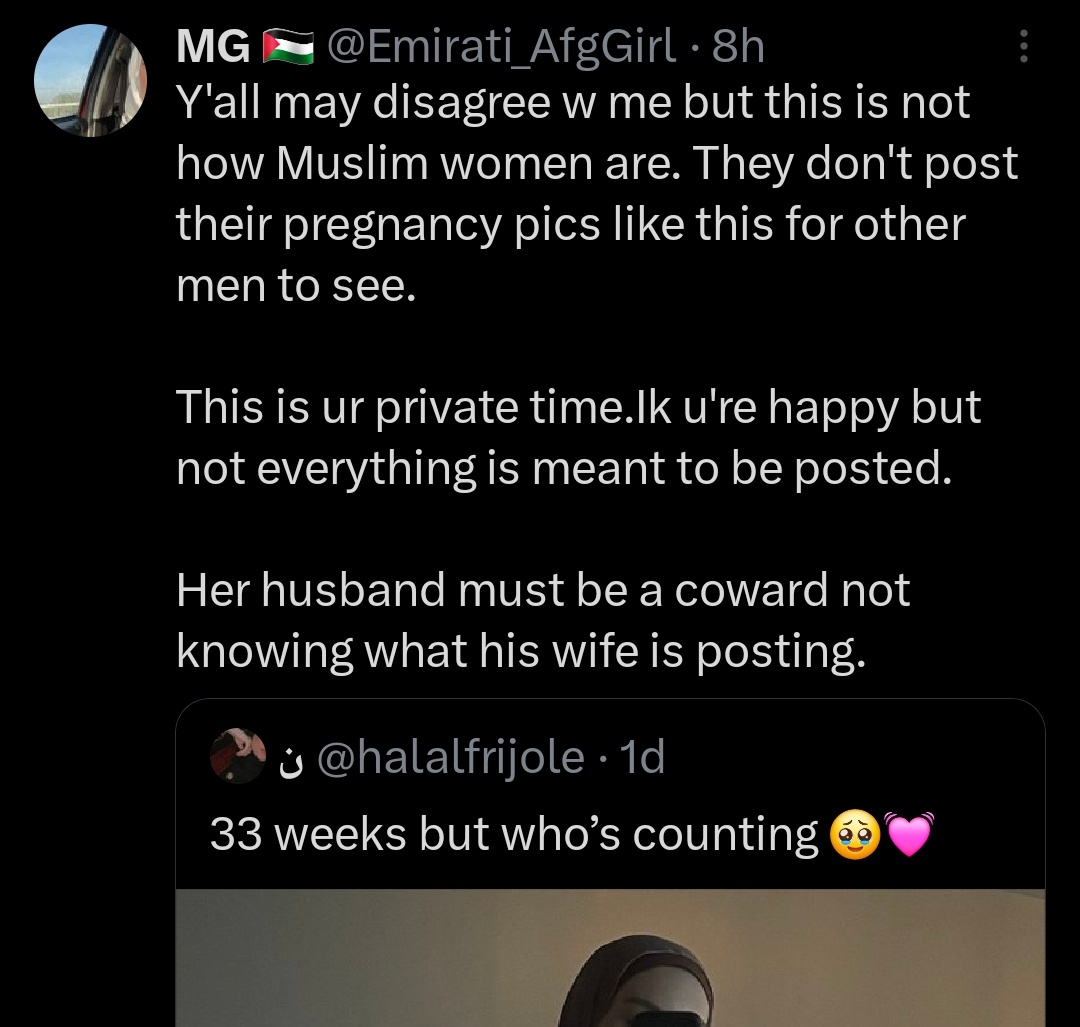Open tweet permalink via 8h timestamp
The height and width of the screenshot is (1027, 1080).
[x=738, y=47]
